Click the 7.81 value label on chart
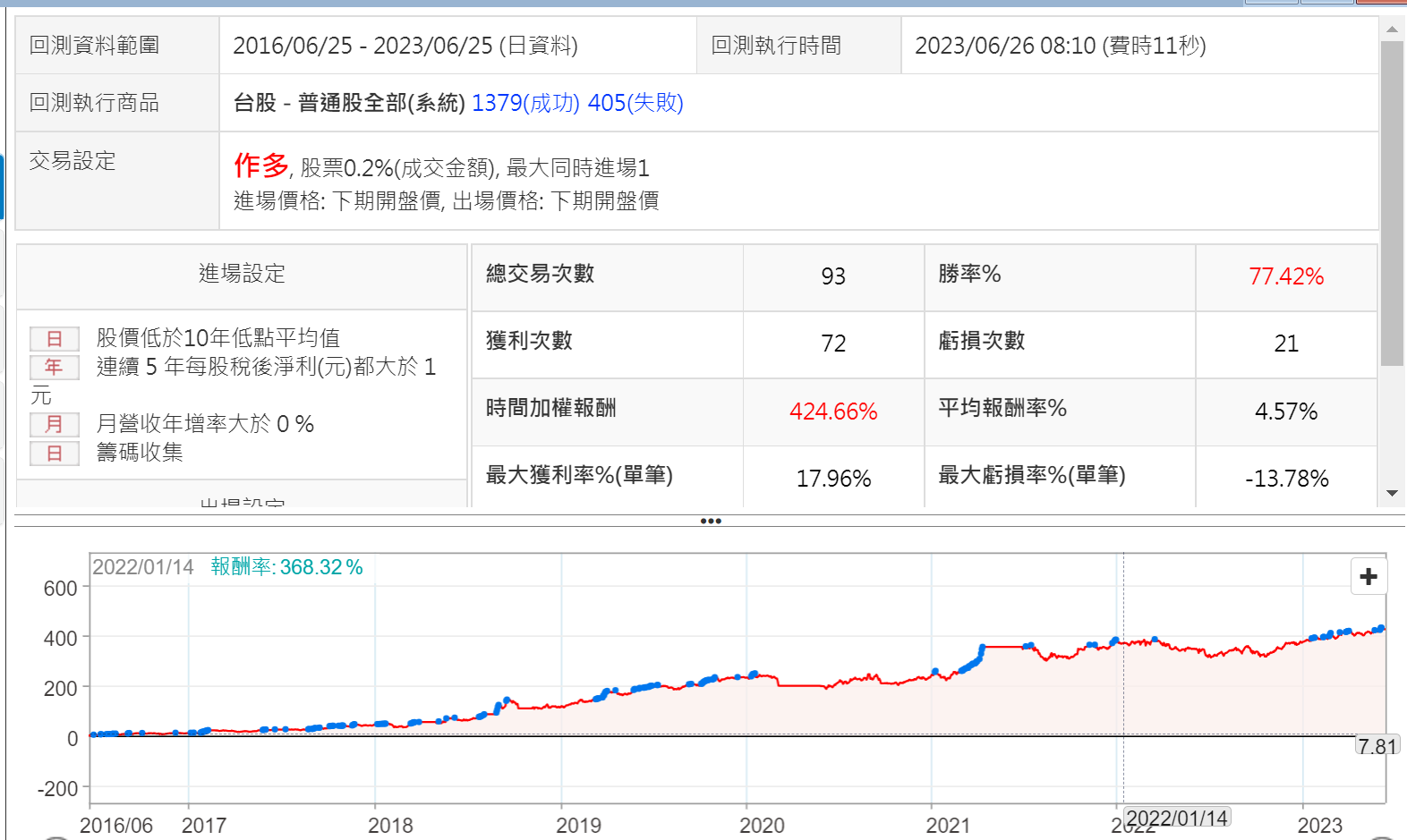This screenshot has height=840, width=1407. [1377, 746]
